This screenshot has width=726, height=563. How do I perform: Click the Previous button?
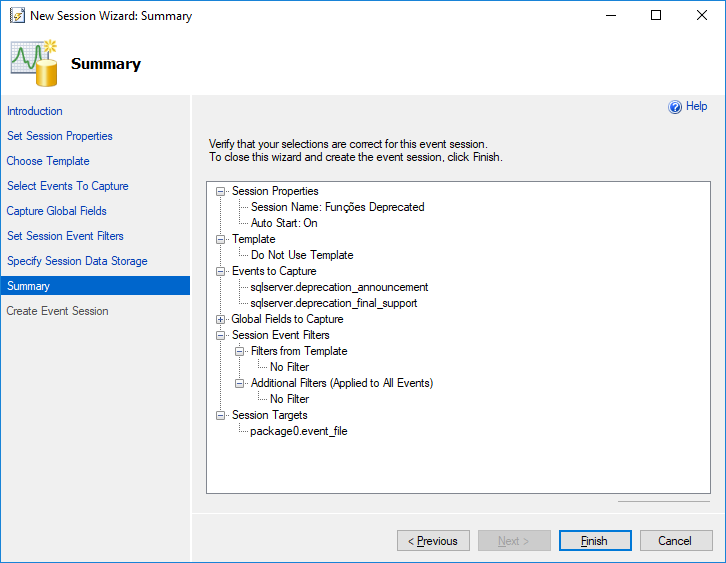pos(433,541)
